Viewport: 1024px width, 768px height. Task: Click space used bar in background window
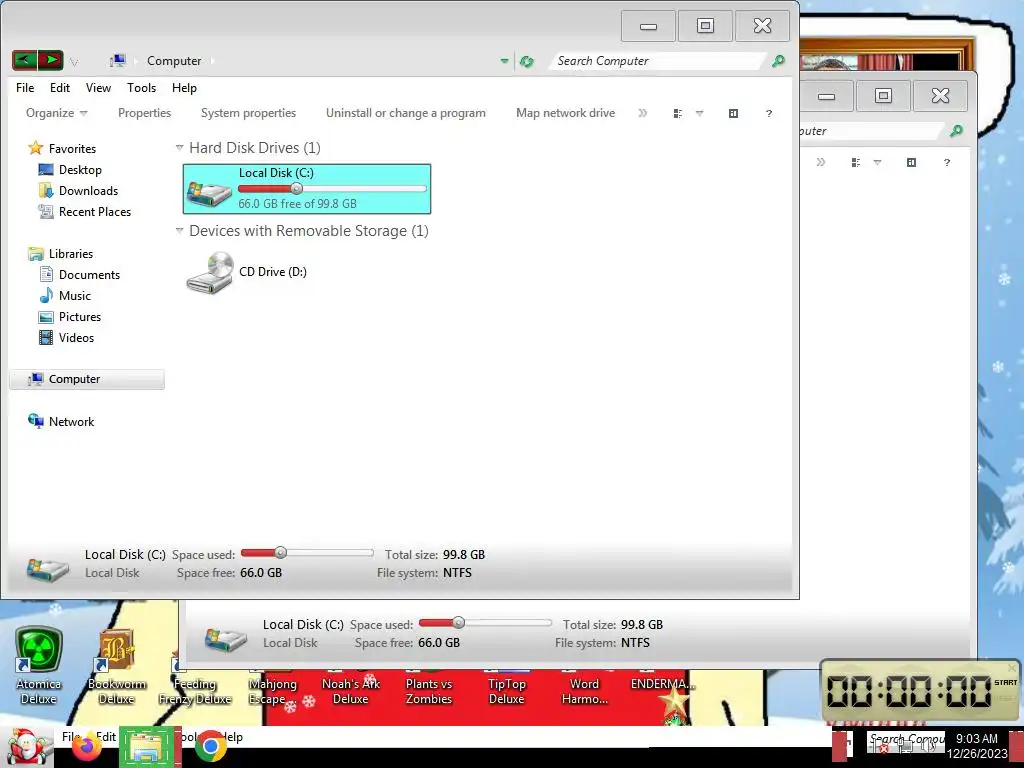click(x=485, y=623)
